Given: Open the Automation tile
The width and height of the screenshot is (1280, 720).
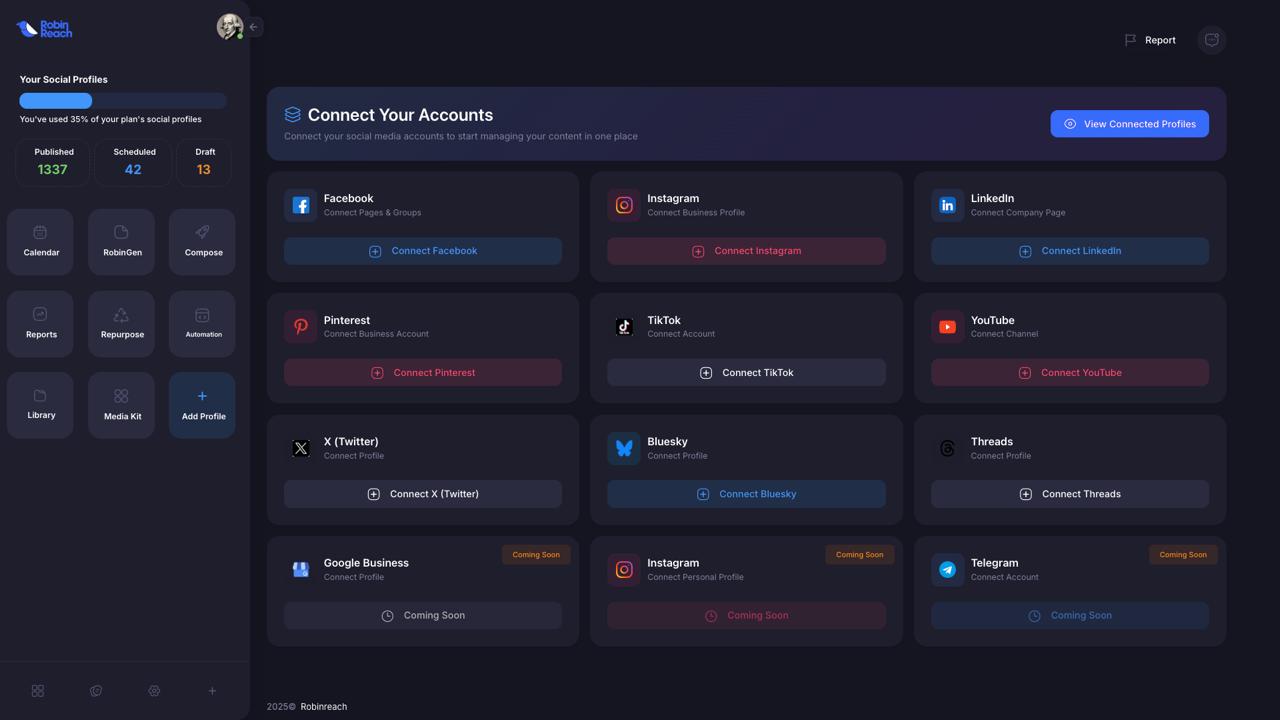Looking at the screenshot, I should tap(203, 324).
